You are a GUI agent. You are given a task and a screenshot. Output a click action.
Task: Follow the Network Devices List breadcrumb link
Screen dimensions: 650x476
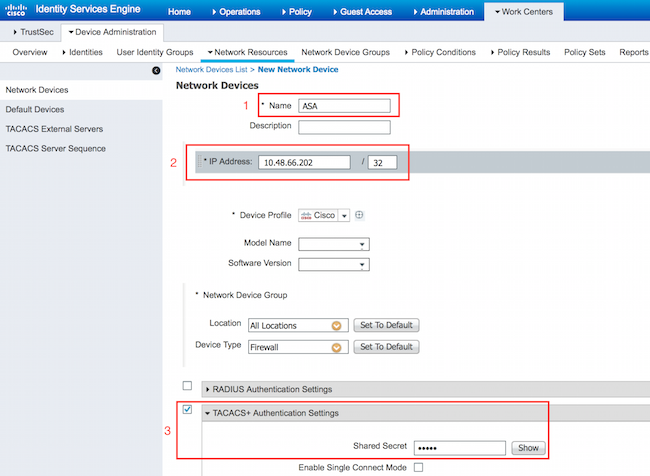[211, 70]
